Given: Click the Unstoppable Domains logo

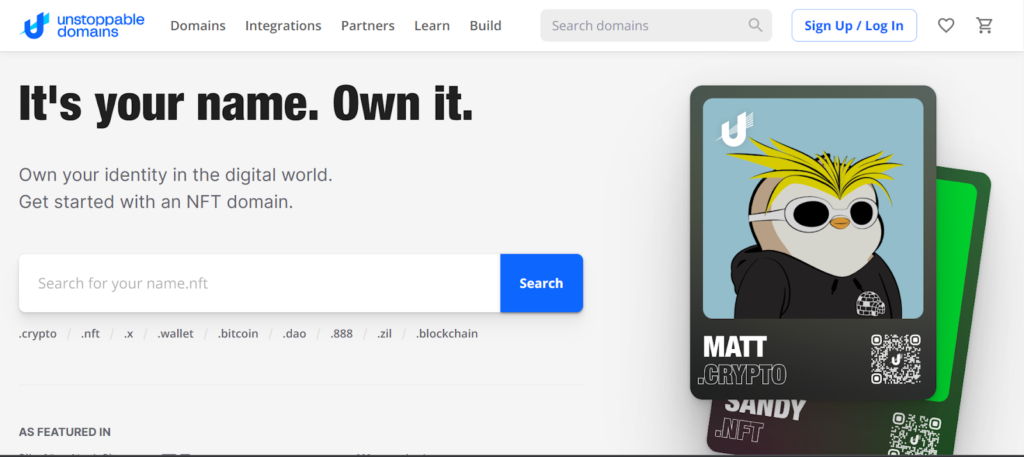Looking at the screenshot, I should pos(83,25).
